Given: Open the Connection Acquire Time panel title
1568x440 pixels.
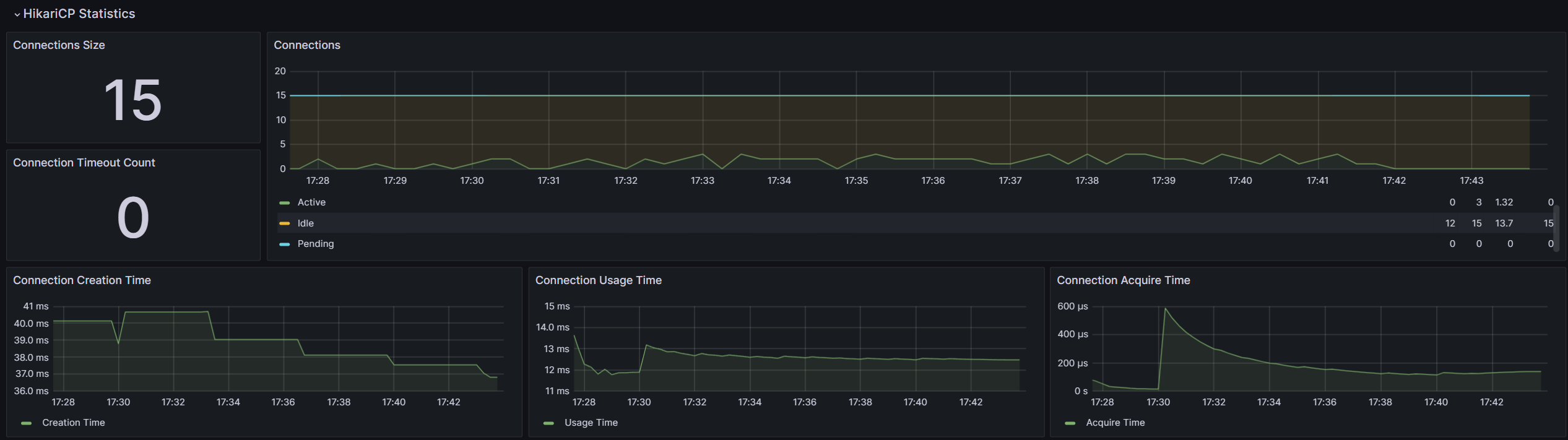Looking at the screenshot, I should (1124, 280).
